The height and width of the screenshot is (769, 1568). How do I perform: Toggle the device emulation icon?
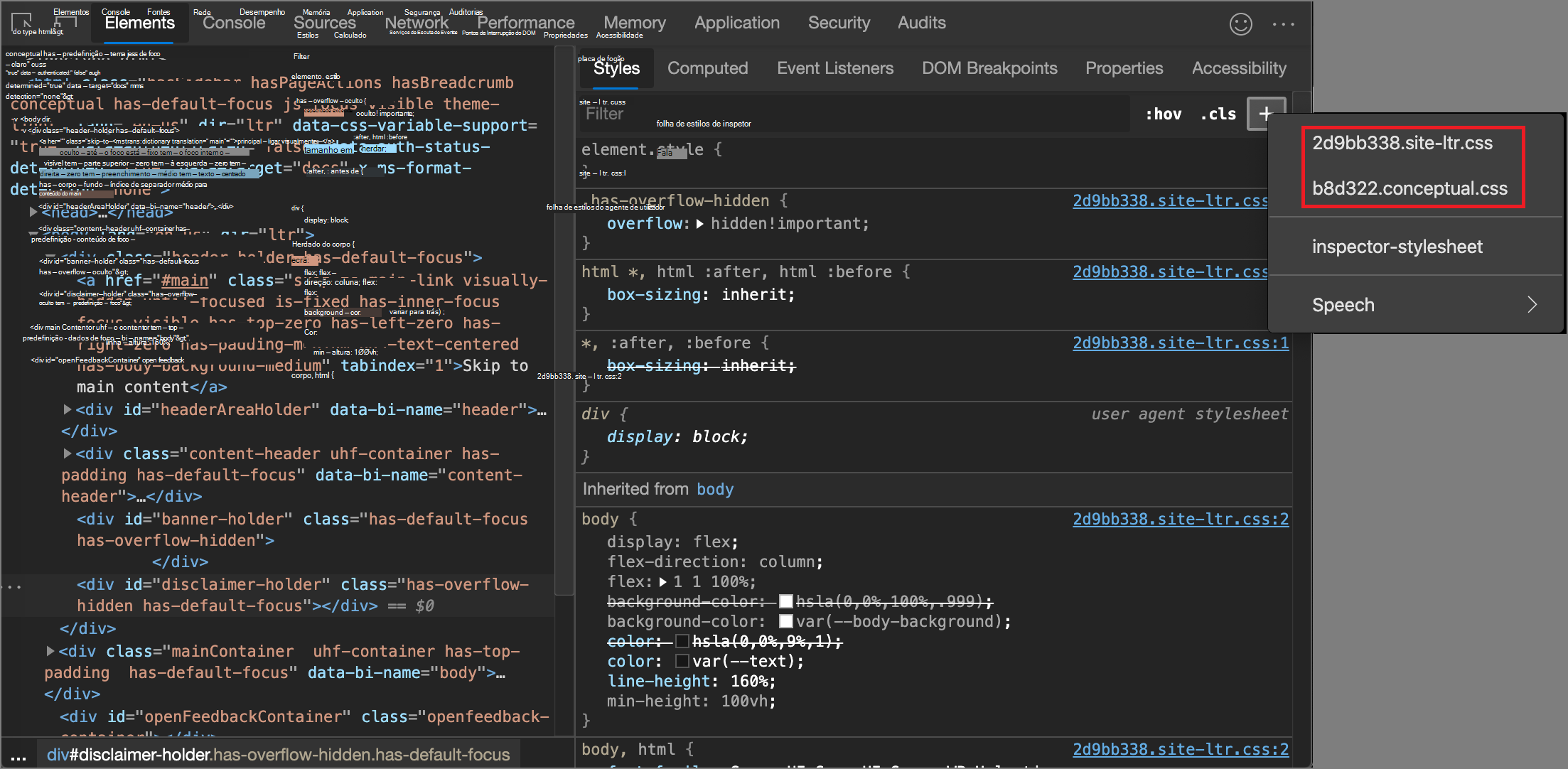pos(65,22)
